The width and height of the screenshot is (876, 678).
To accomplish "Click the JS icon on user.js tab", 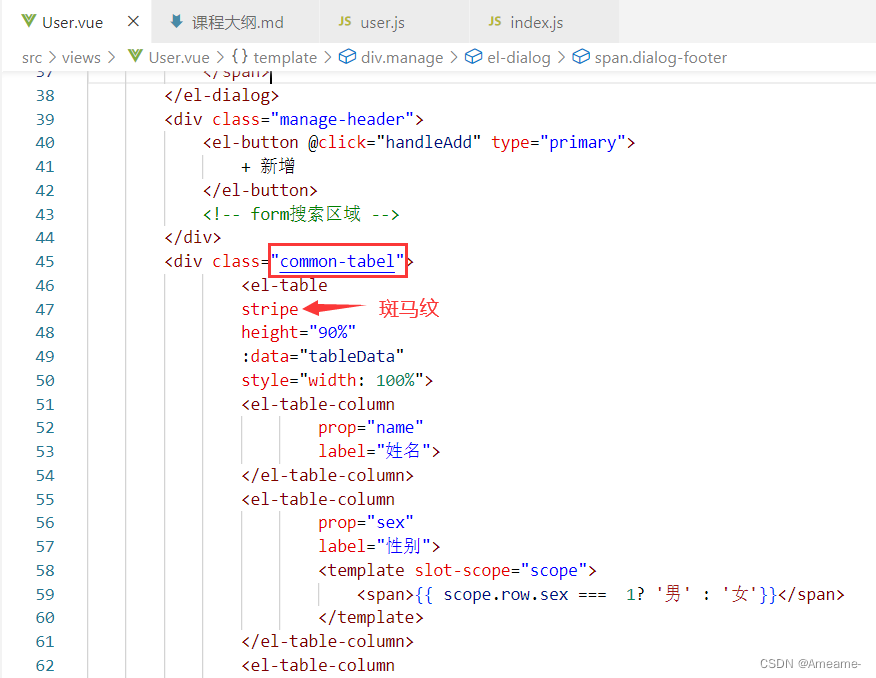I will coord(345,21).
